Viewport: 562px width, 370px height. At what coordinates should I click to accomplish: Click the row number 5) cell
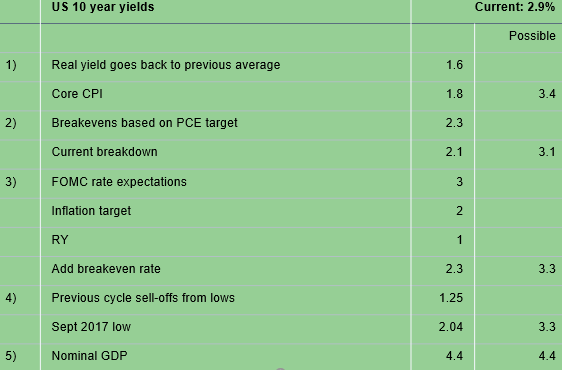(20, 357)
